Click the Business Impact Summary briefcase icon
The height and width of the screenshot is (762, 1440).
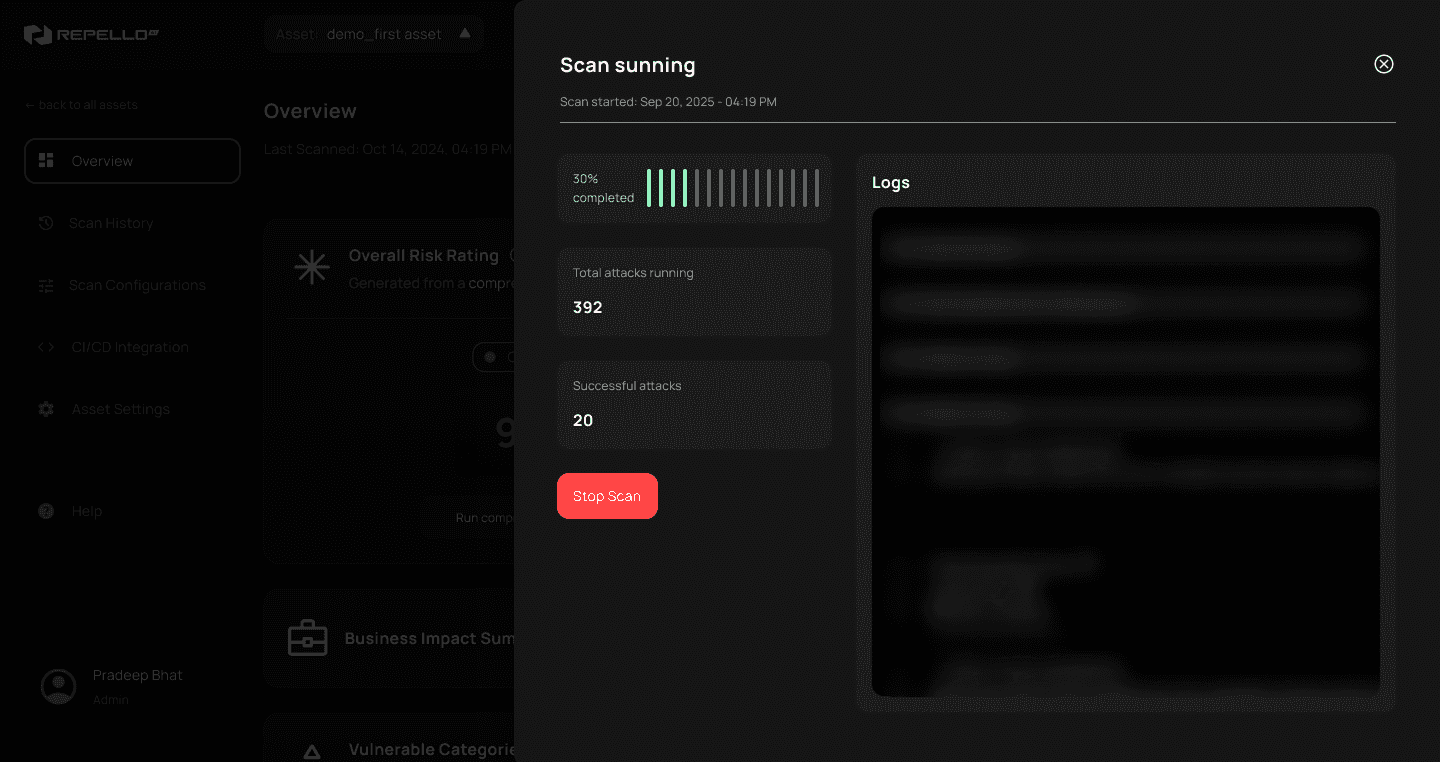[x=307, y=638]
